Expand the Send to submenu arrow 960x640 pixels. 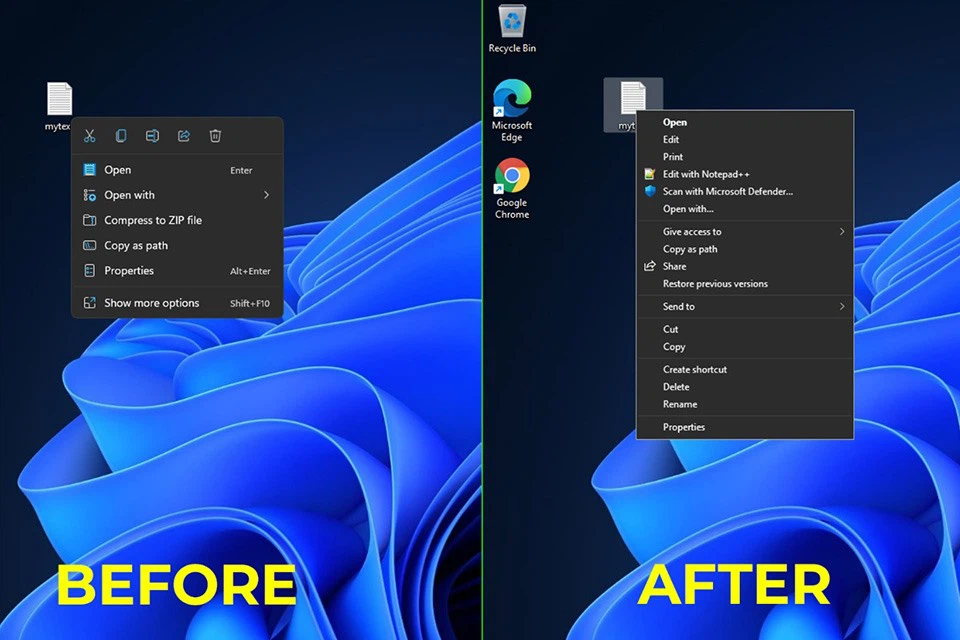(842, 306)
